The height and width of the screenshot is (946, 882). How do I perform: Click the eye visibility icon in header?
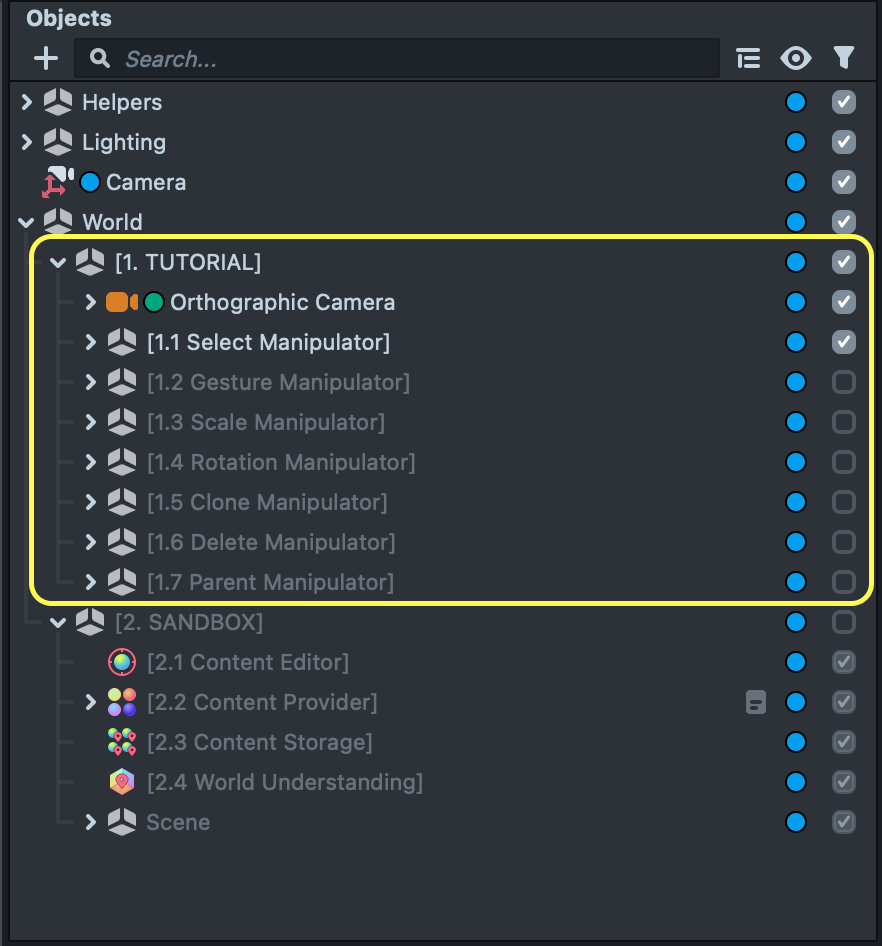[796, 59]
